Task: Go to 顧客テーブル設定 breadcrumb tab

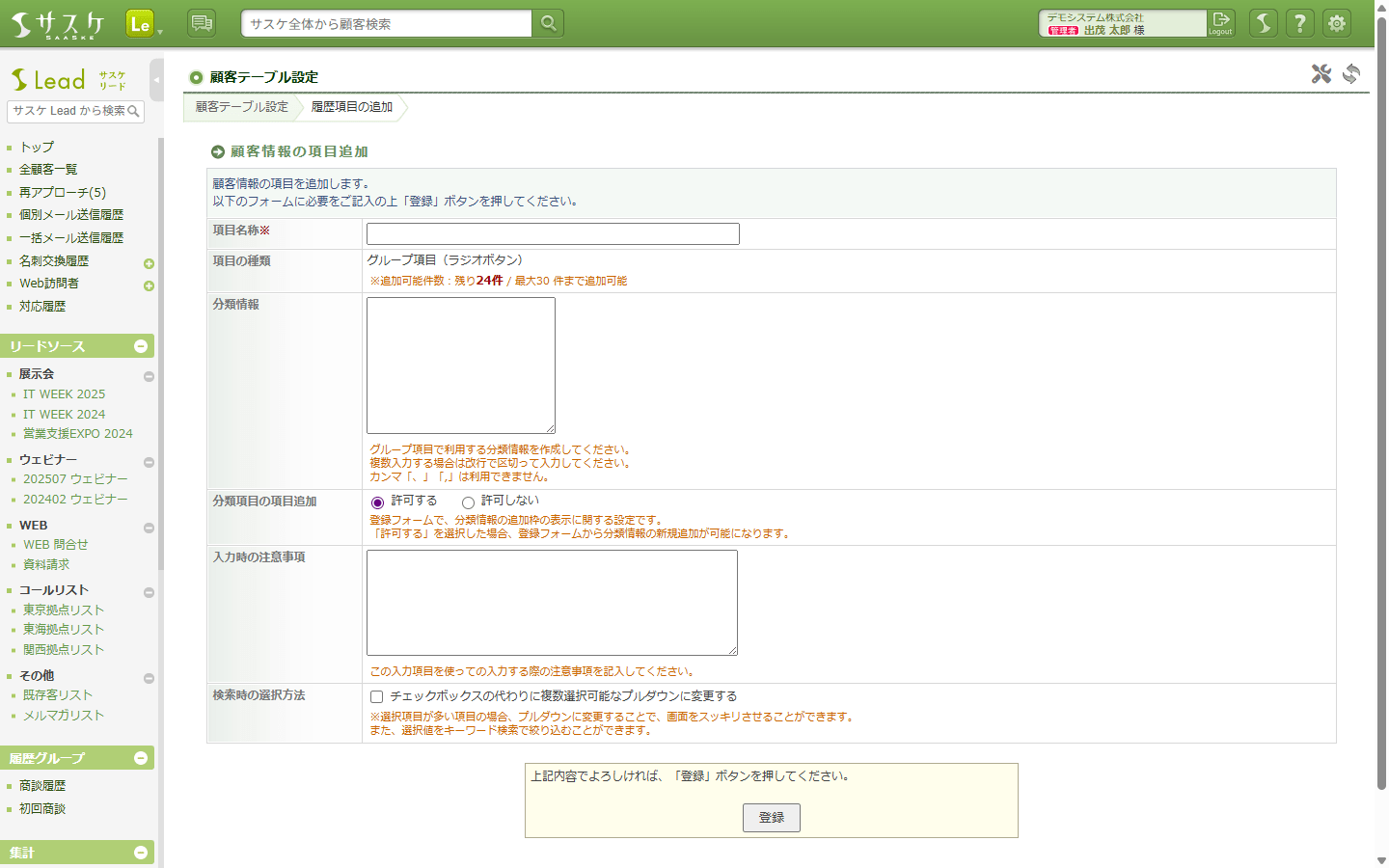Action: point(241,107)
